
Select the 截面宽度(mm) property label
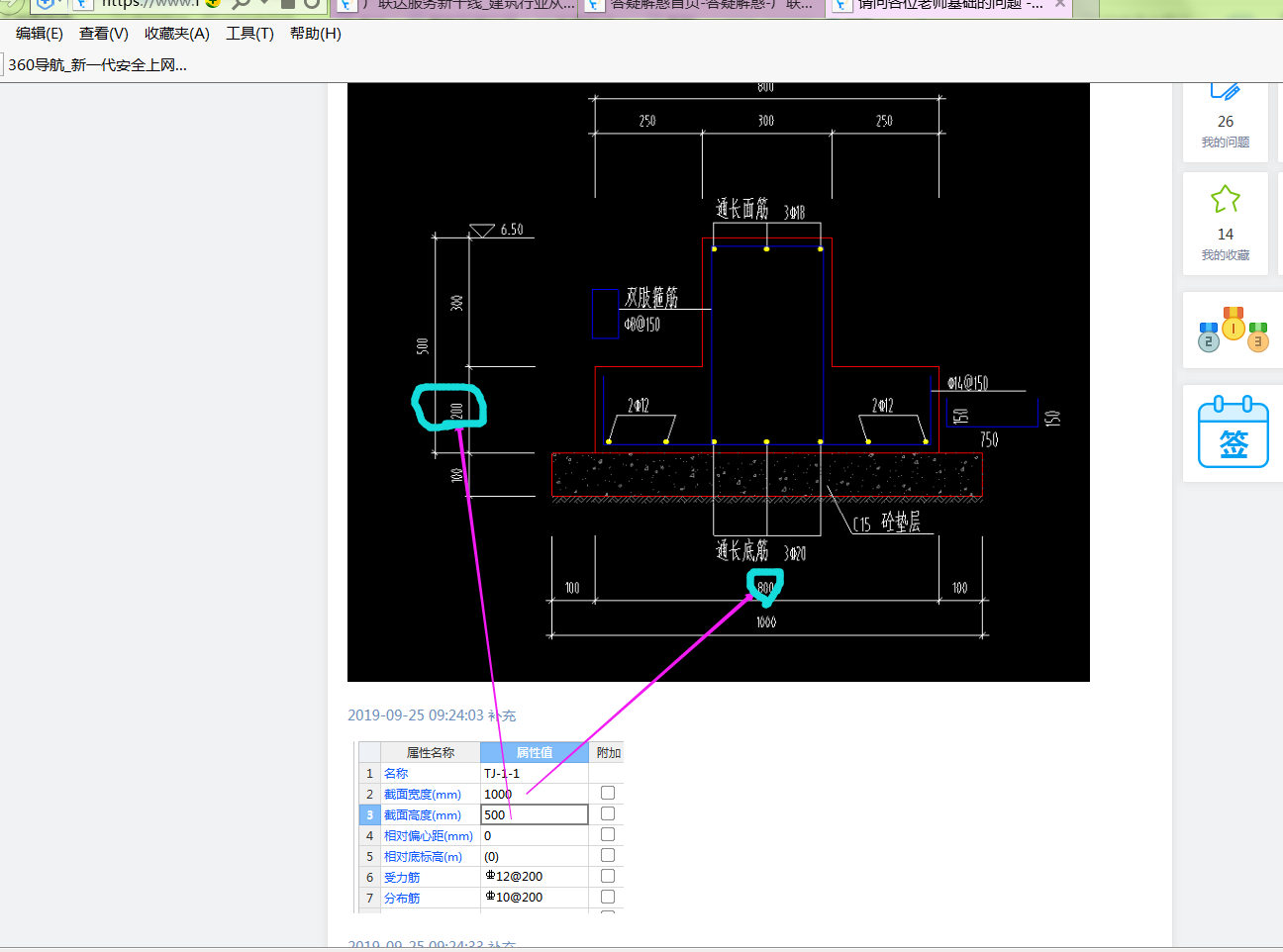click(423, 795)
